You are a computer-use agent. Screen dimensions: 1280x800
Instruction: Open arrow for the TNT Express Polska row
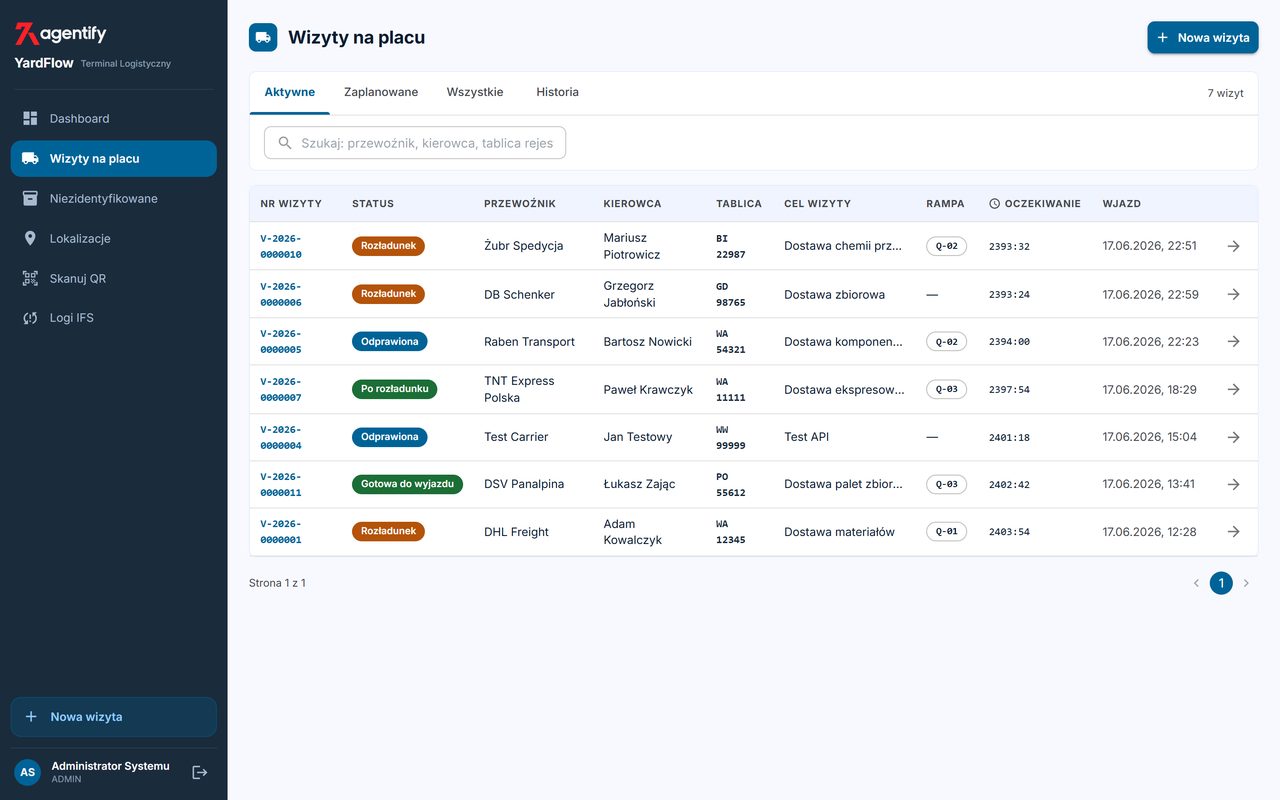[1234, 389]
